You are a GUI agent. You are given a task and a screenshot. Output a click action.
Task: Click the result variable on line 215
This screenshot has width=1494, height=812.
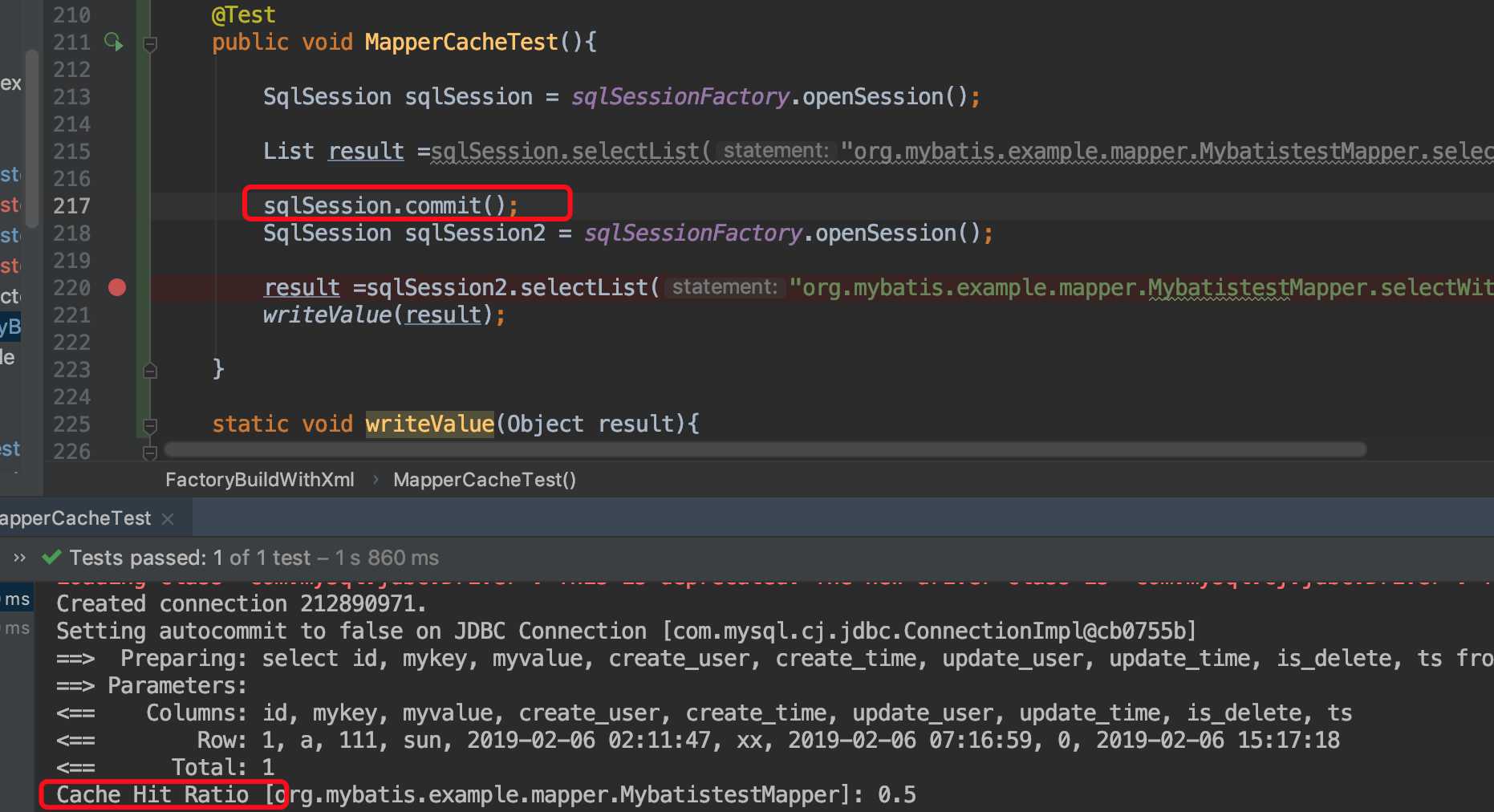pos(366,151)
